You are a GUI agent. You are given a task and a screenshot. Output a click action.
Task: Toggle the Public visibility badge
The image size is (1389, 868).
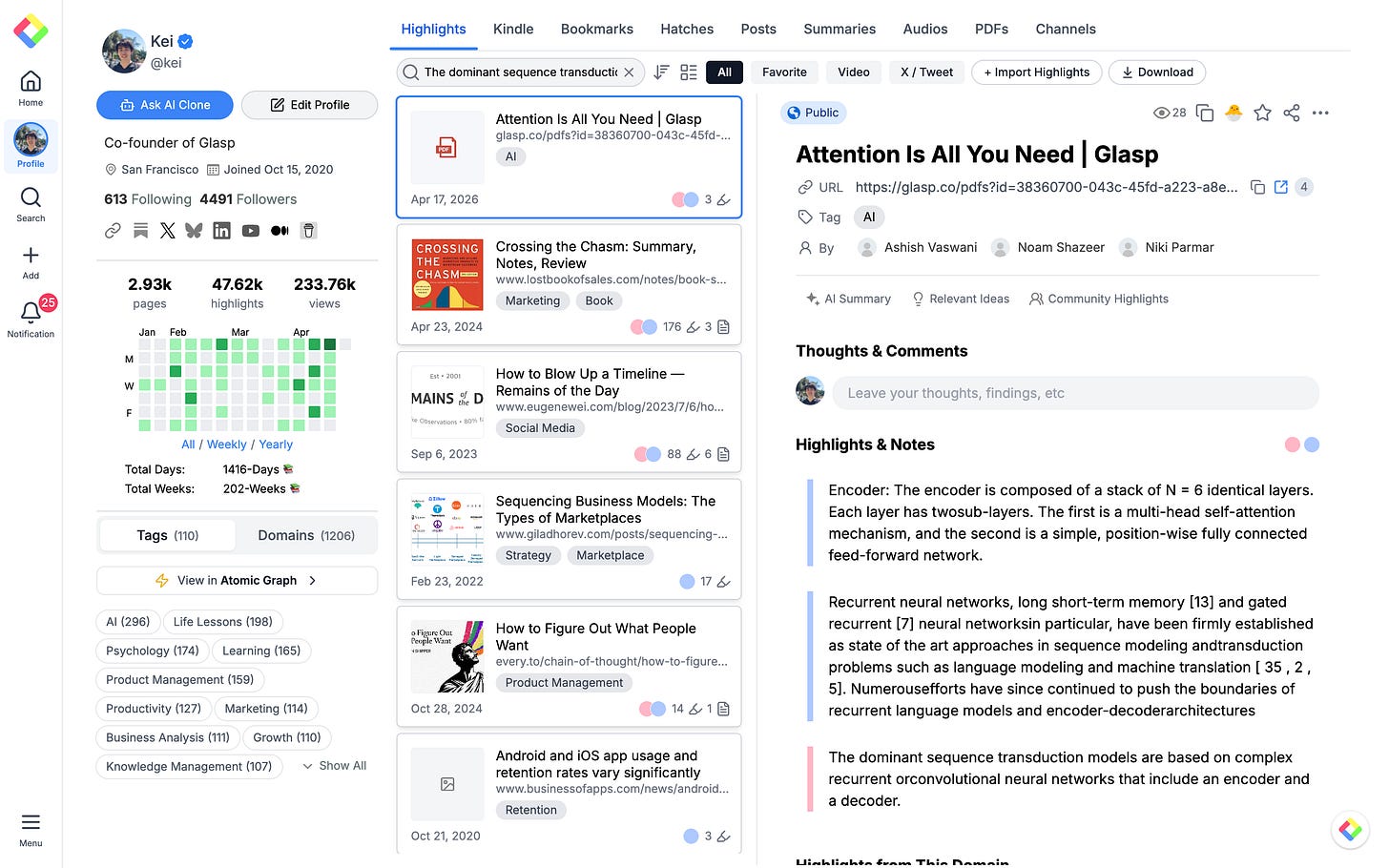[814, 113]
